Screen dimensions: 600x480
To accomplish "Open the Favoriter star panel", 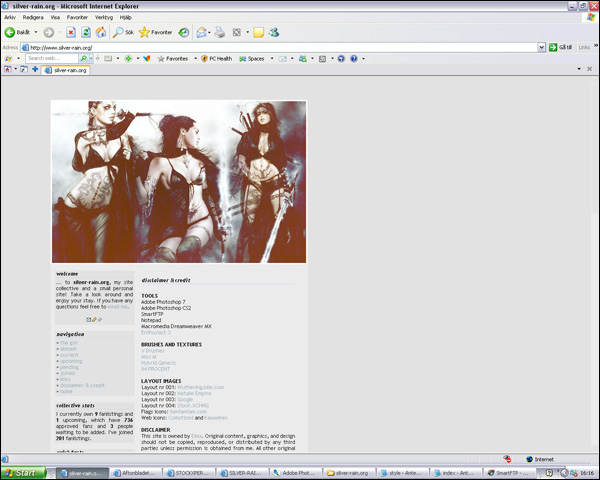I will point(155,33).
